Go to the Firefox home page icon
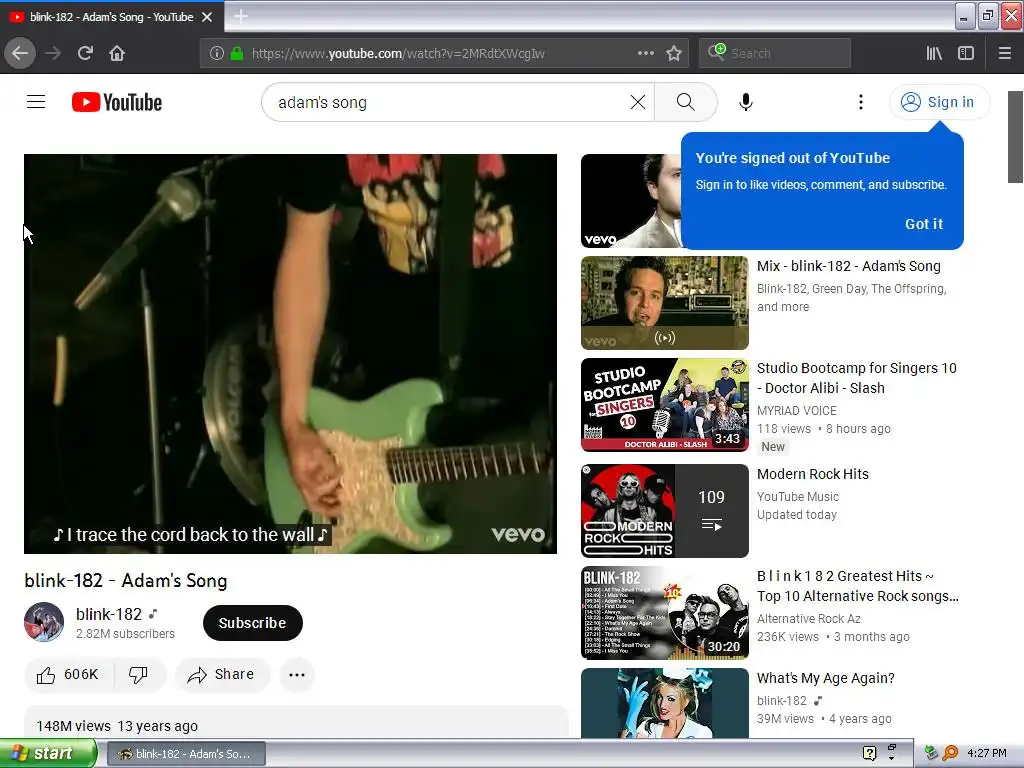This screenshot has height=768, width=1024. (117, 53)
